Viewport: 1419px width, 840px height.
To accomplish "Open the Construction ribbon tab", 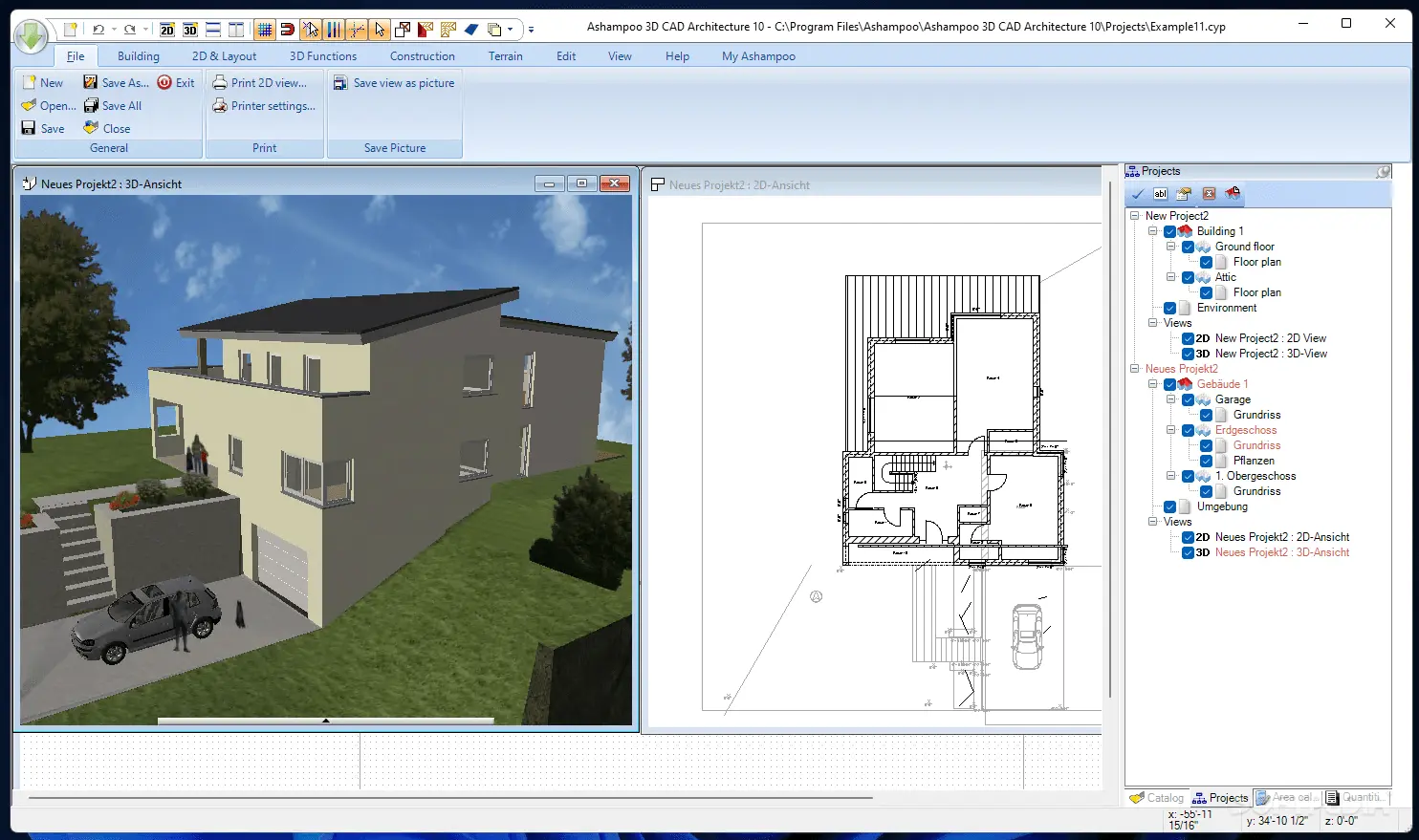I will pos(423,56).
